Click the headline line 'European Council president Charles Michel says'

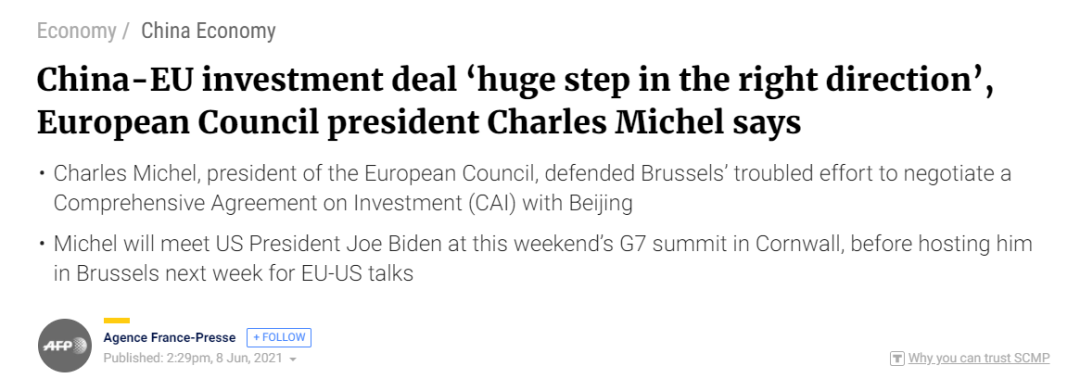pos(419,122)
